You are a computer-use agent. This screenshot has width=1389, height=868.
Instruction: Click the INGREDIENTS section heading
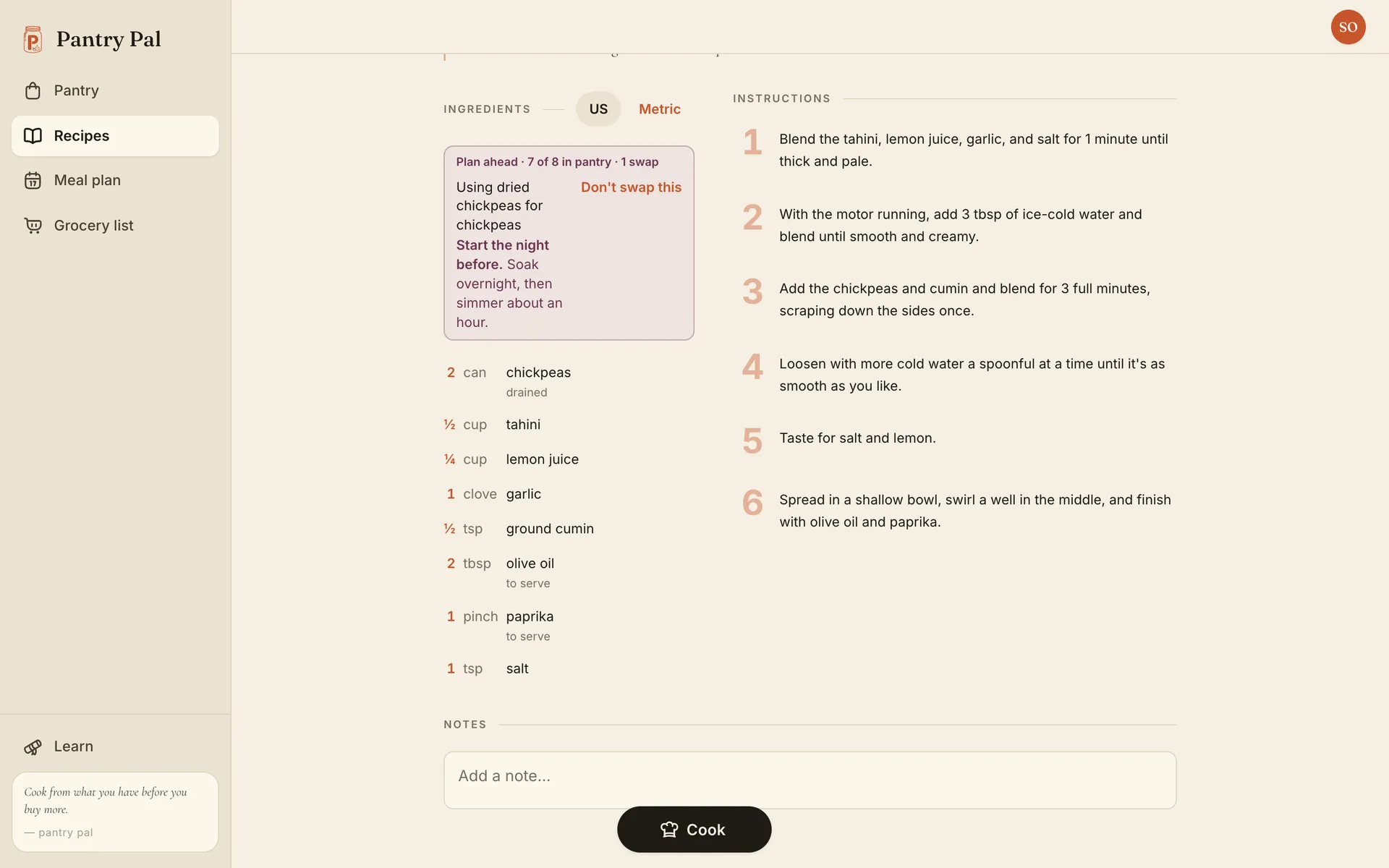coord(486,109)
